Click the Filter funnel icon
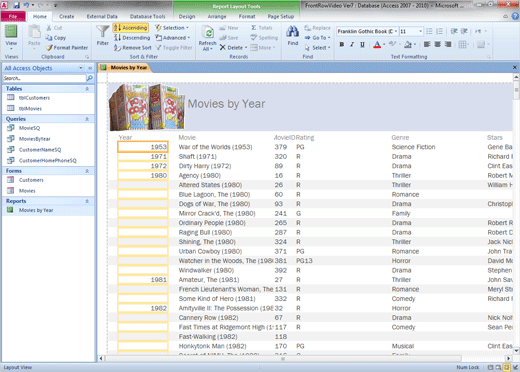This screenshot has height=372, width=520. (102, 32)
